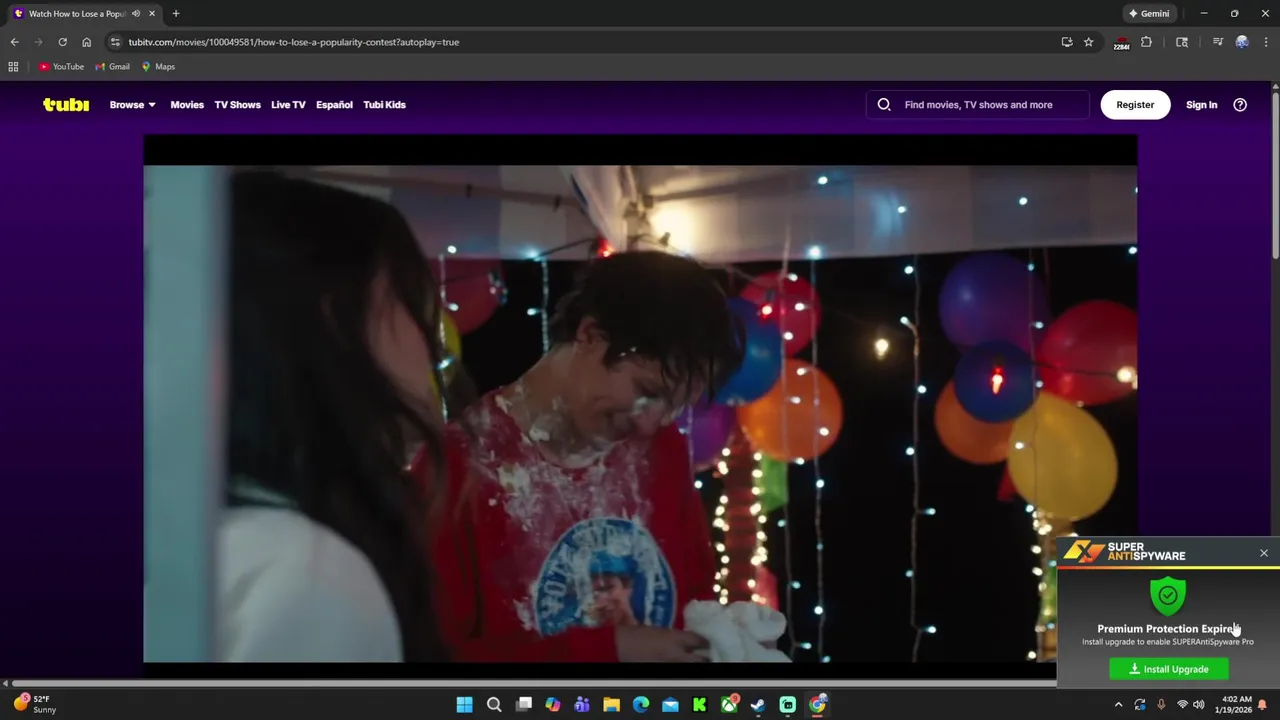
Task: Close the Tubi browser tab
Action: 152,14
